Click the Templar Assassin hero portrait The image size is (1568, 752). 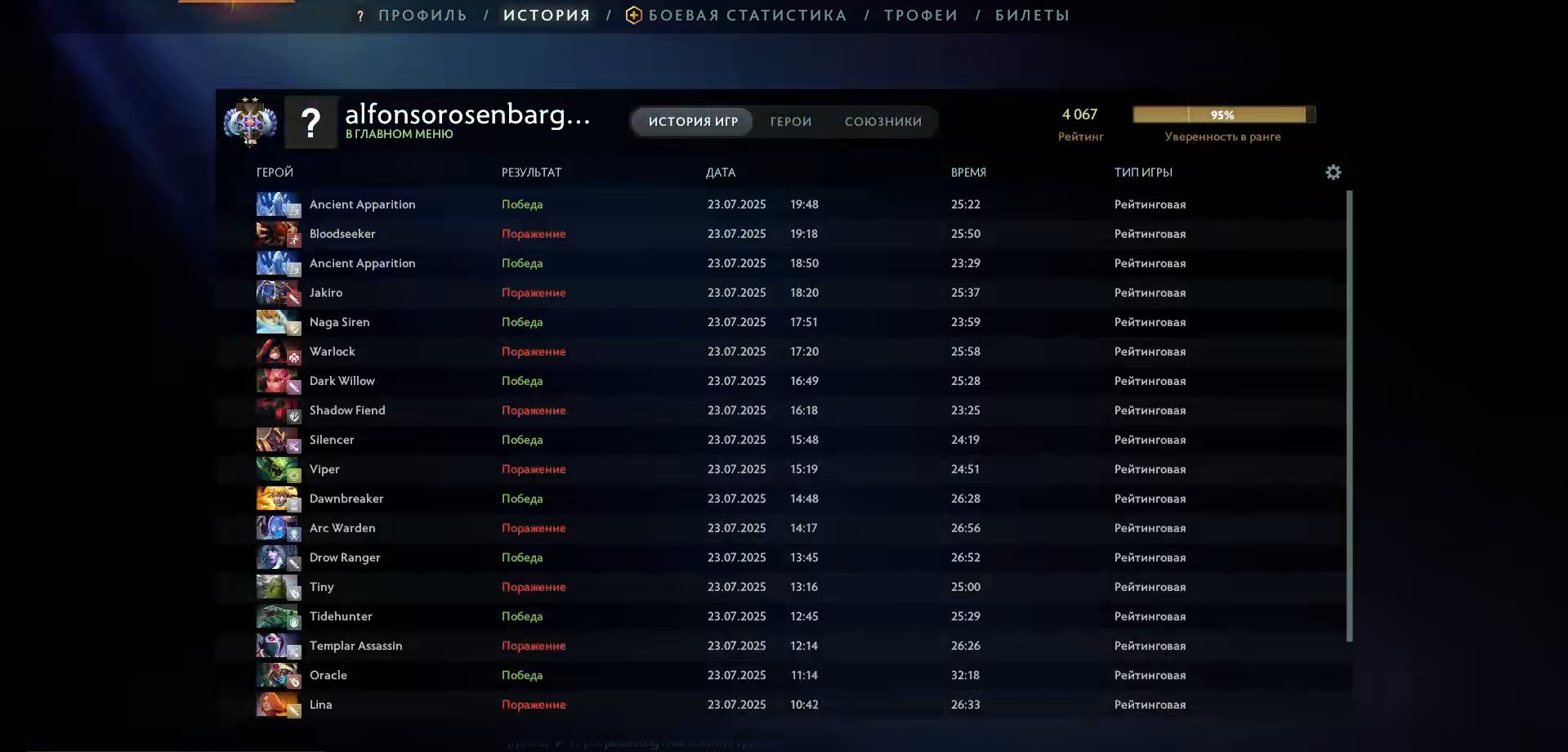click(x=279, y=646)
